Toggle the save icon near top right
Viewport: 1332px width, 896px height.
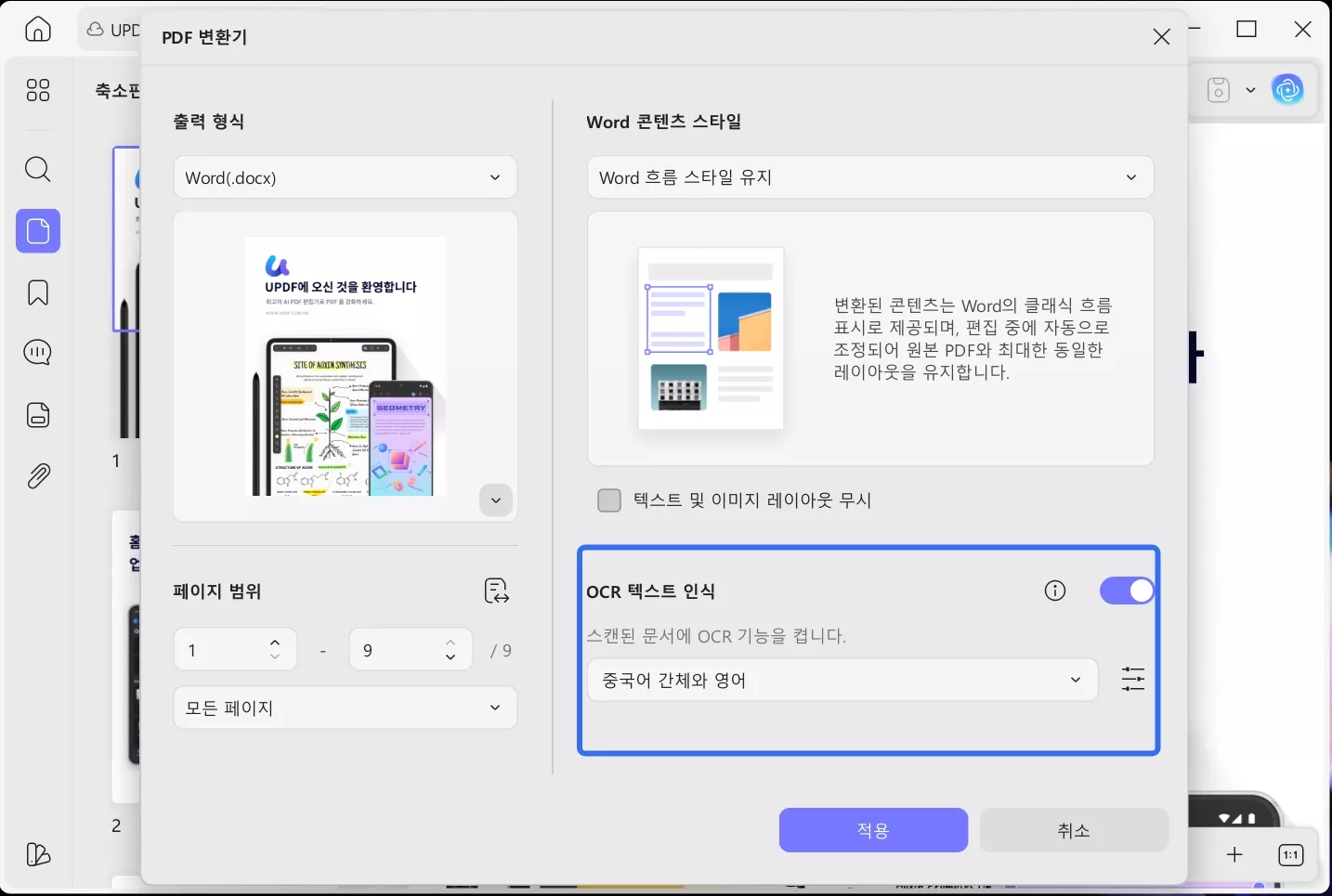(x=1217, y=89)
